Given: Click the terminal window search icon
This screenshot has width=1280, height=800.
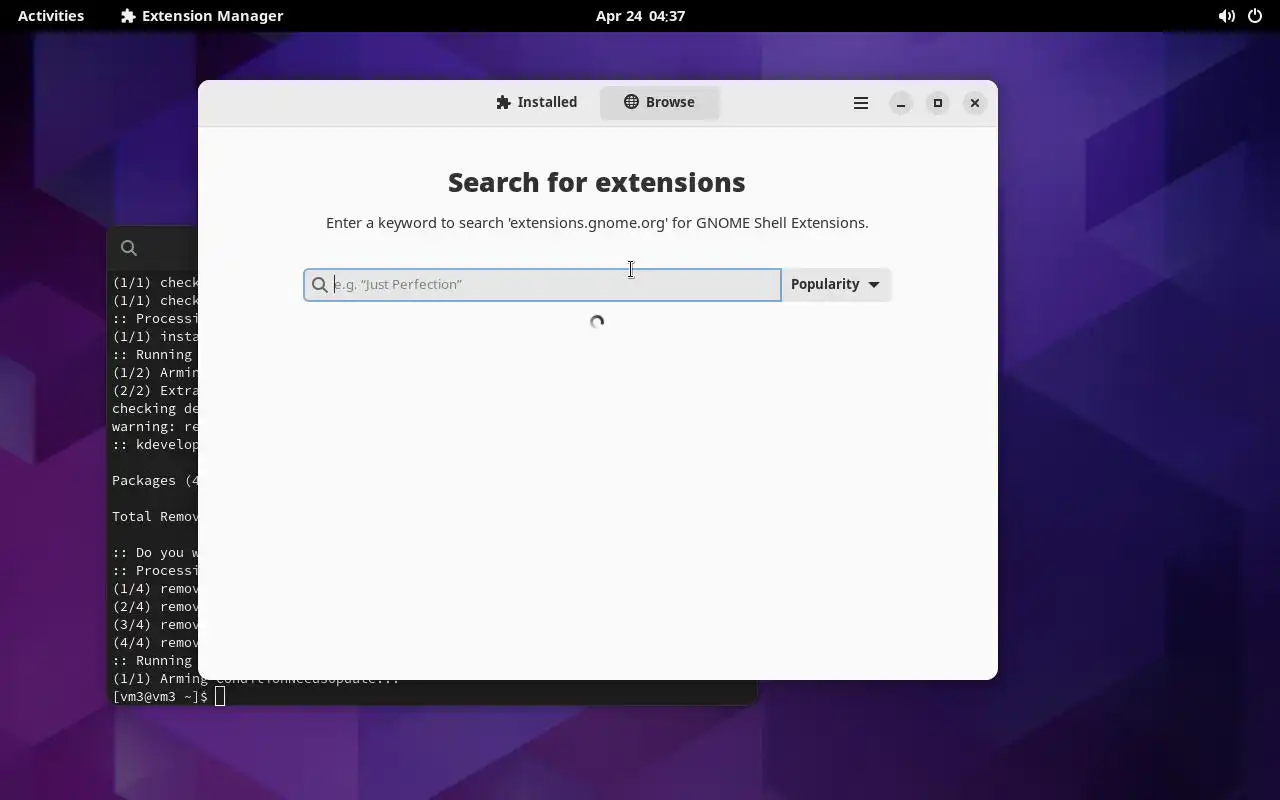Looking at the screenshot, I should click(x=129, y=248).
